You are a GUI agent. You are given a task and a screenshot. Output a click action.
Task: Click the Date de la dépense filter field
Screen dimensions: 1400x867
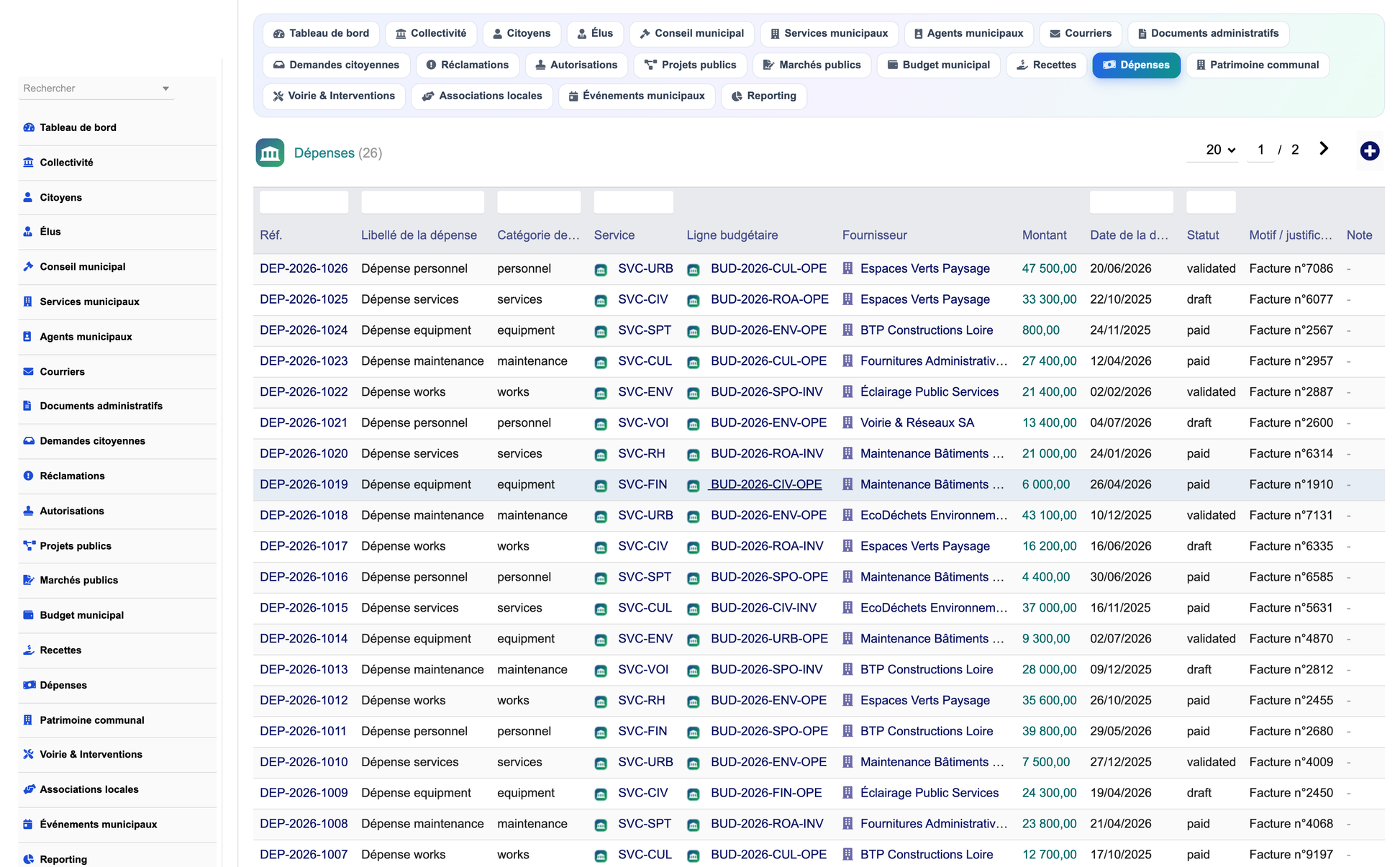pyautogui.click(x=1131, y=202)
